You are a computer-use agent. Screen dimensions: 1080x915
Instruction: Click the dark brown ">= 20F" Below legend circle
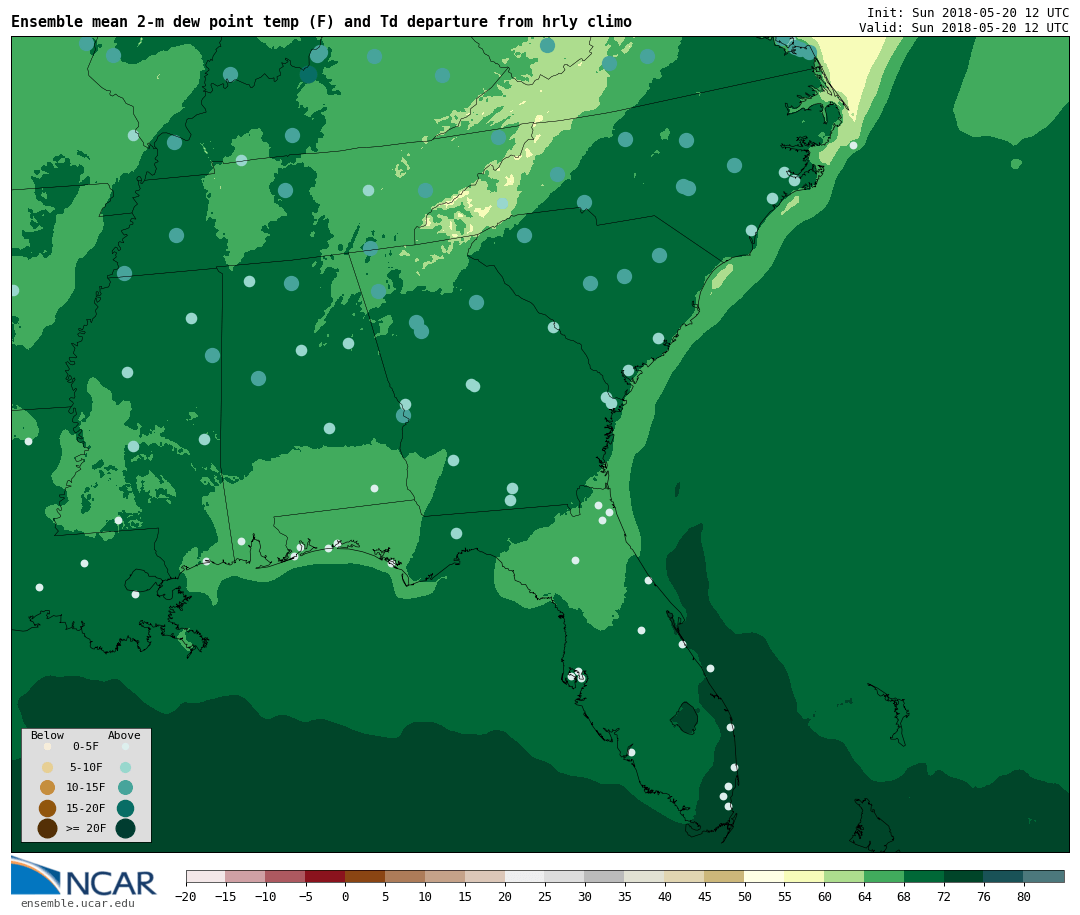[47, 828]
